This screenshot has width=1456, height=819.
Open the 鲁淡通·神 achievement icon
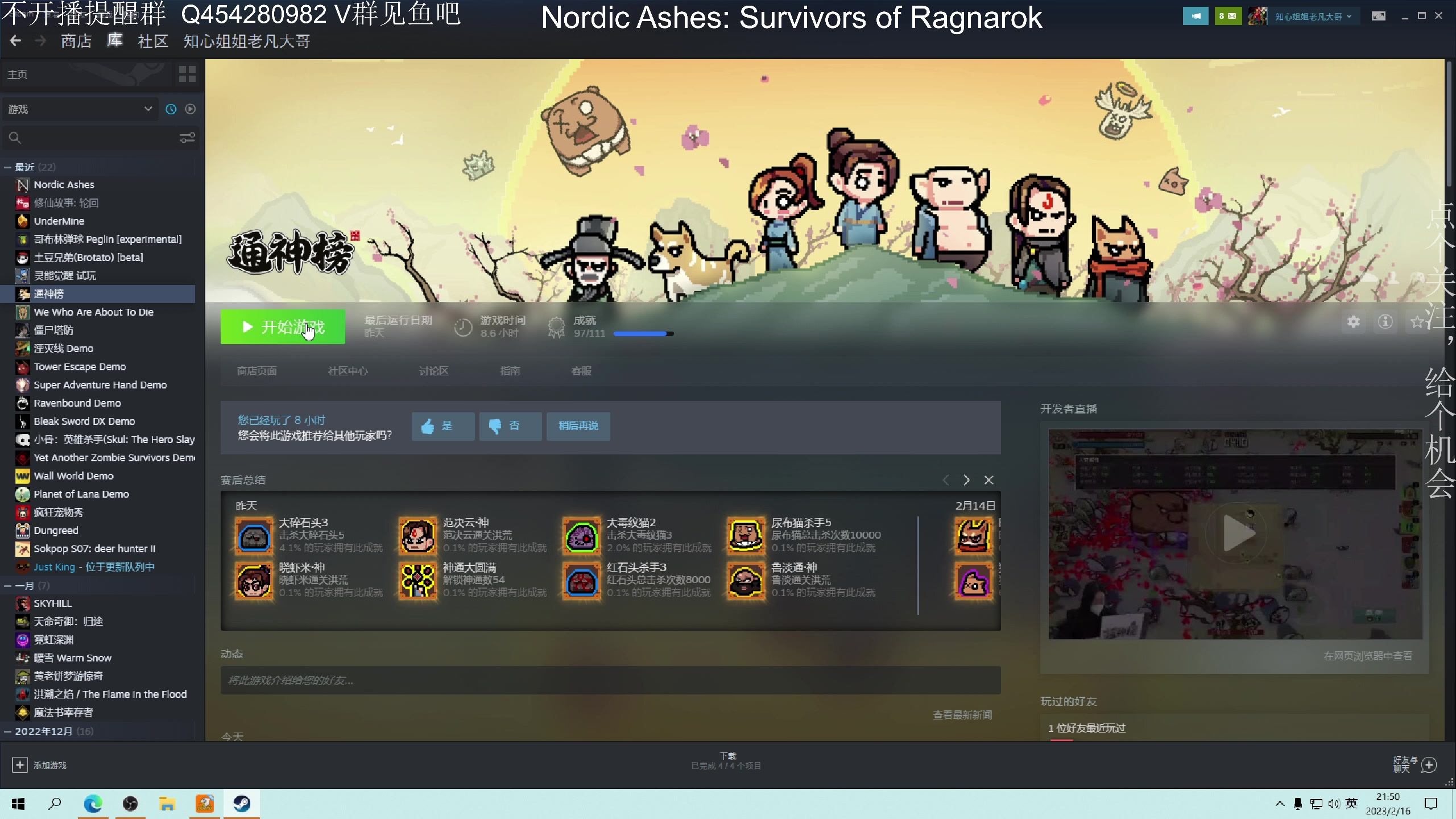click(x=746, y=581)
